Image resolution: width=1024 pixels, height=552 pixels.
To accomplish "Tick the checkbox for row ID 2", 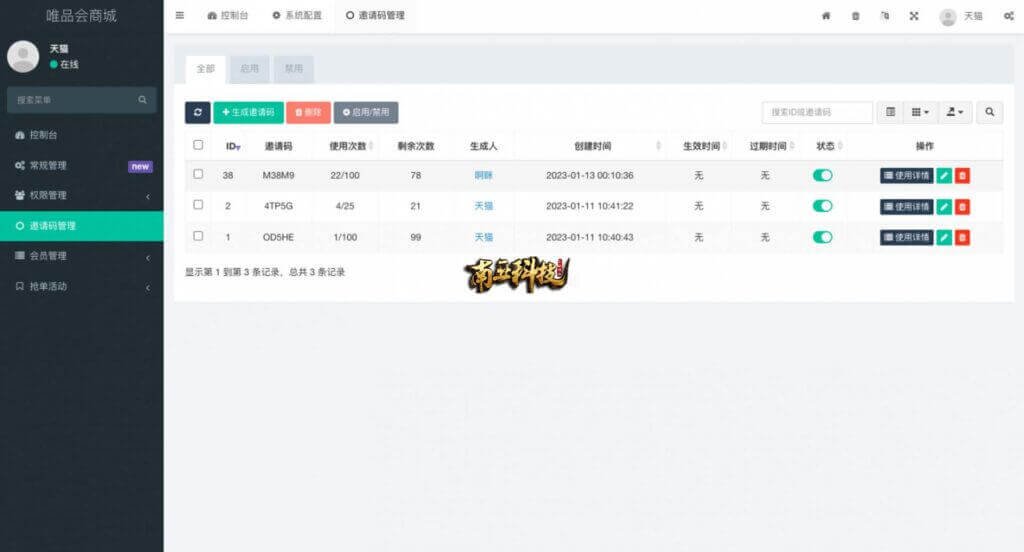I will [198, 205].
